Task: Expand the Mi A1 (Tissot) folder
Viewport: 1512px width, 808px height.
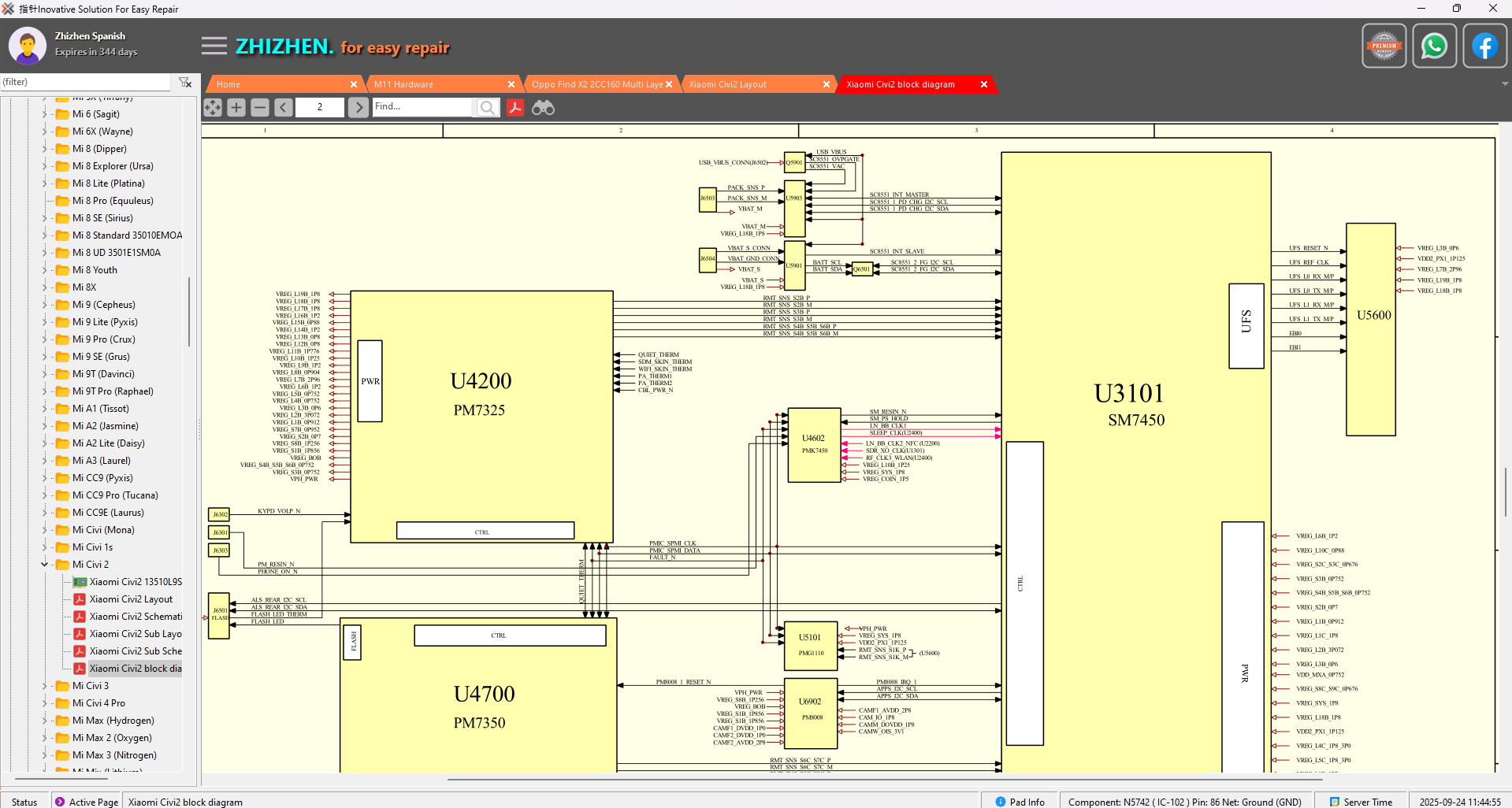Action: point(44,409)
